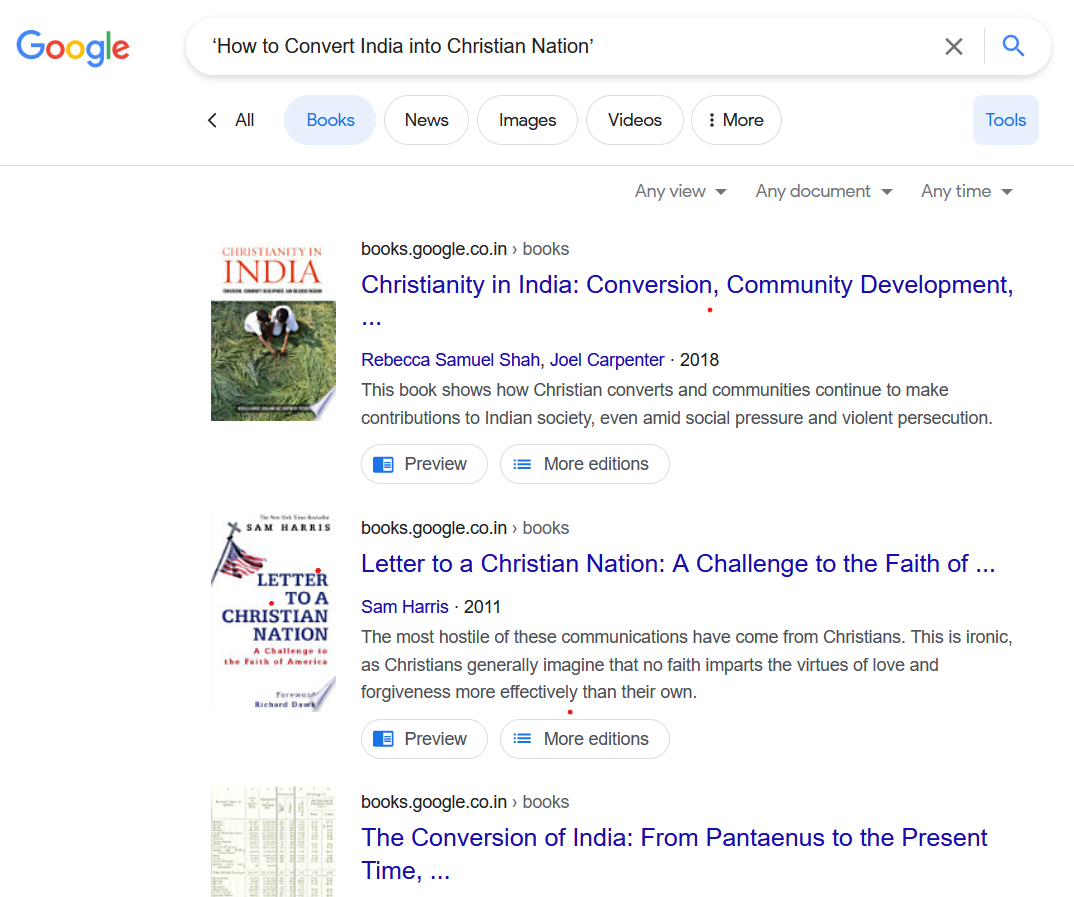Image resolution: width=1074 pixels, height=897 pixels.
Task: Clear the search query with X icon
Action: pos(953,47)
